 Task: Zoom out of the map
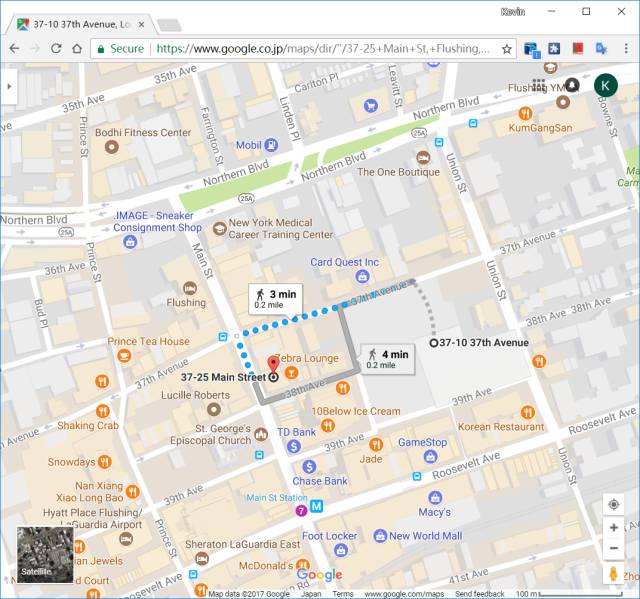613,548
